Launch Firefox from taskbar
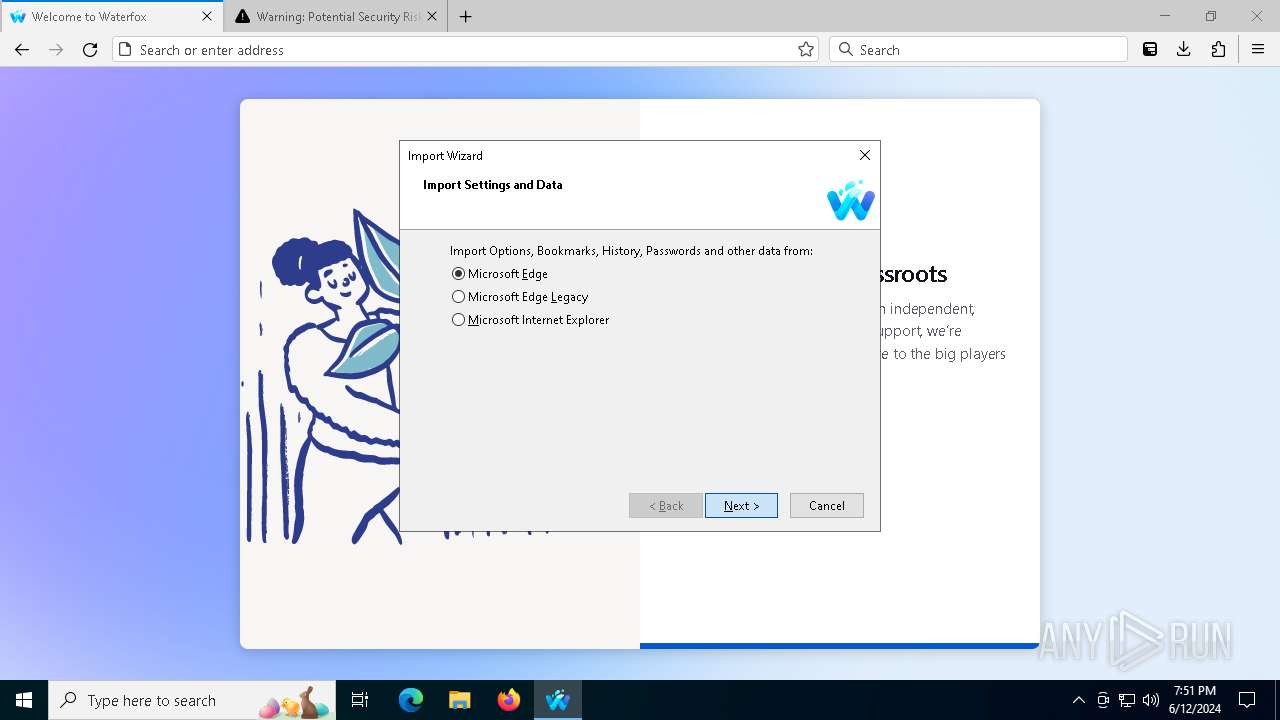The height and width of the screenshot is (720, 1280). [509, 700]
